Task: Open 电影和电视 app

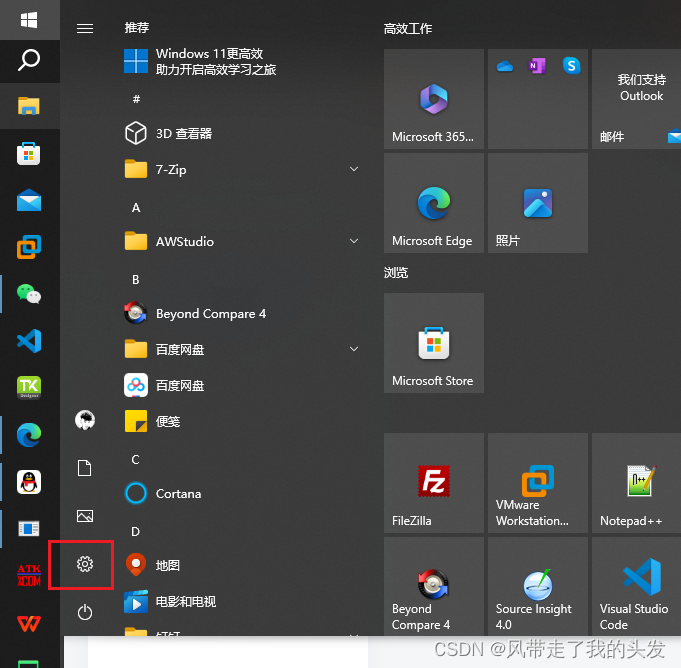Action: tap(242, 602)
